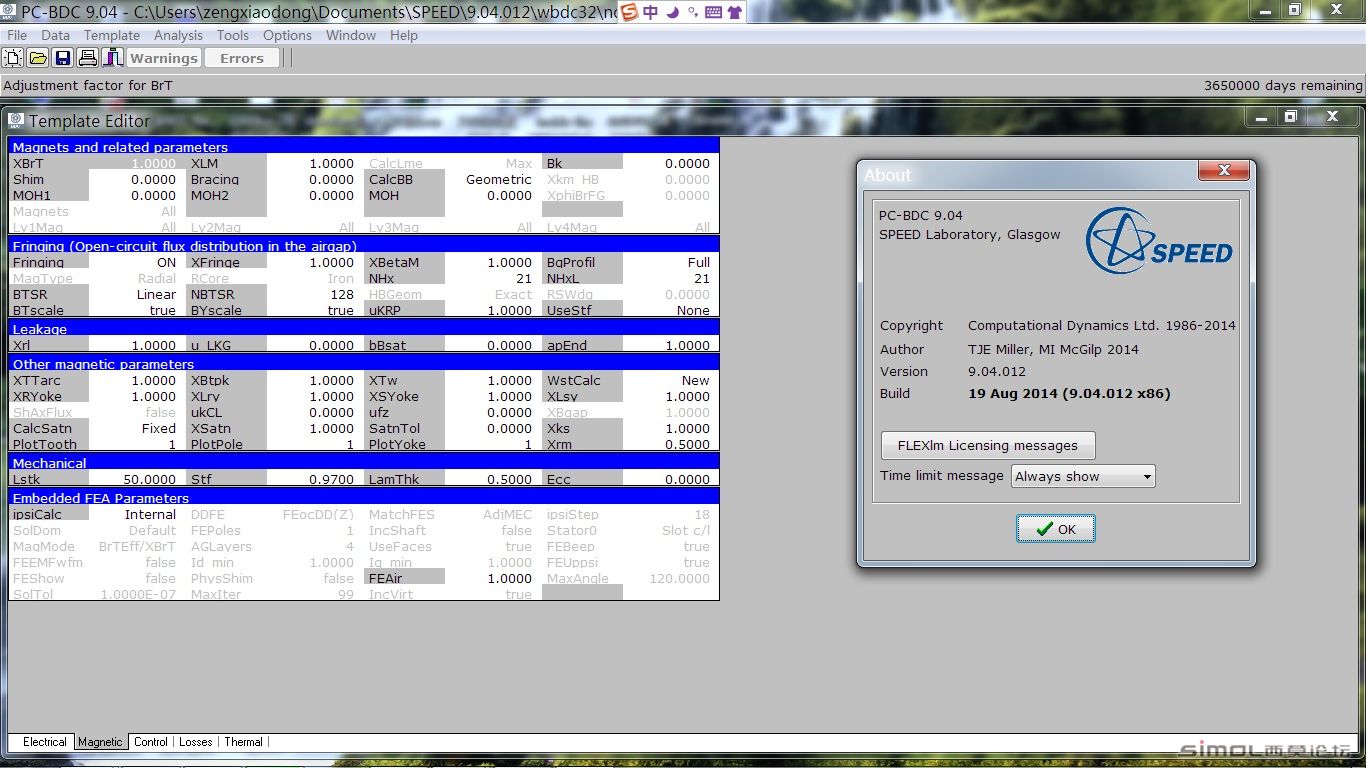This screenshot has width=1366, height=768.
Task: Click the Fringing ON value
Action: [x=133, y=262]
